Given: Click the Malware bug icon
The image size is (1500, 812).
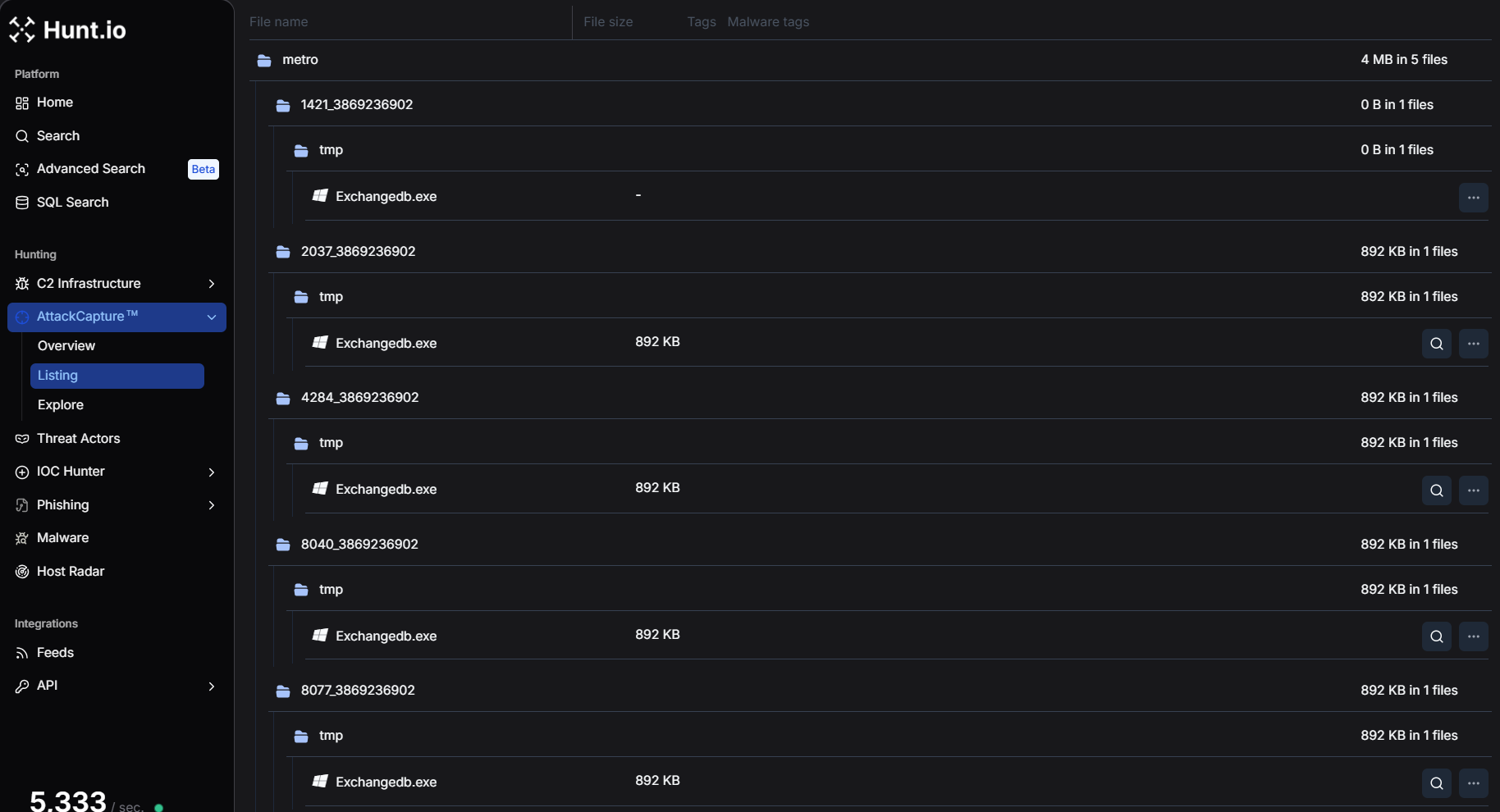Looking at the screenshot, I should click(22, 538).
